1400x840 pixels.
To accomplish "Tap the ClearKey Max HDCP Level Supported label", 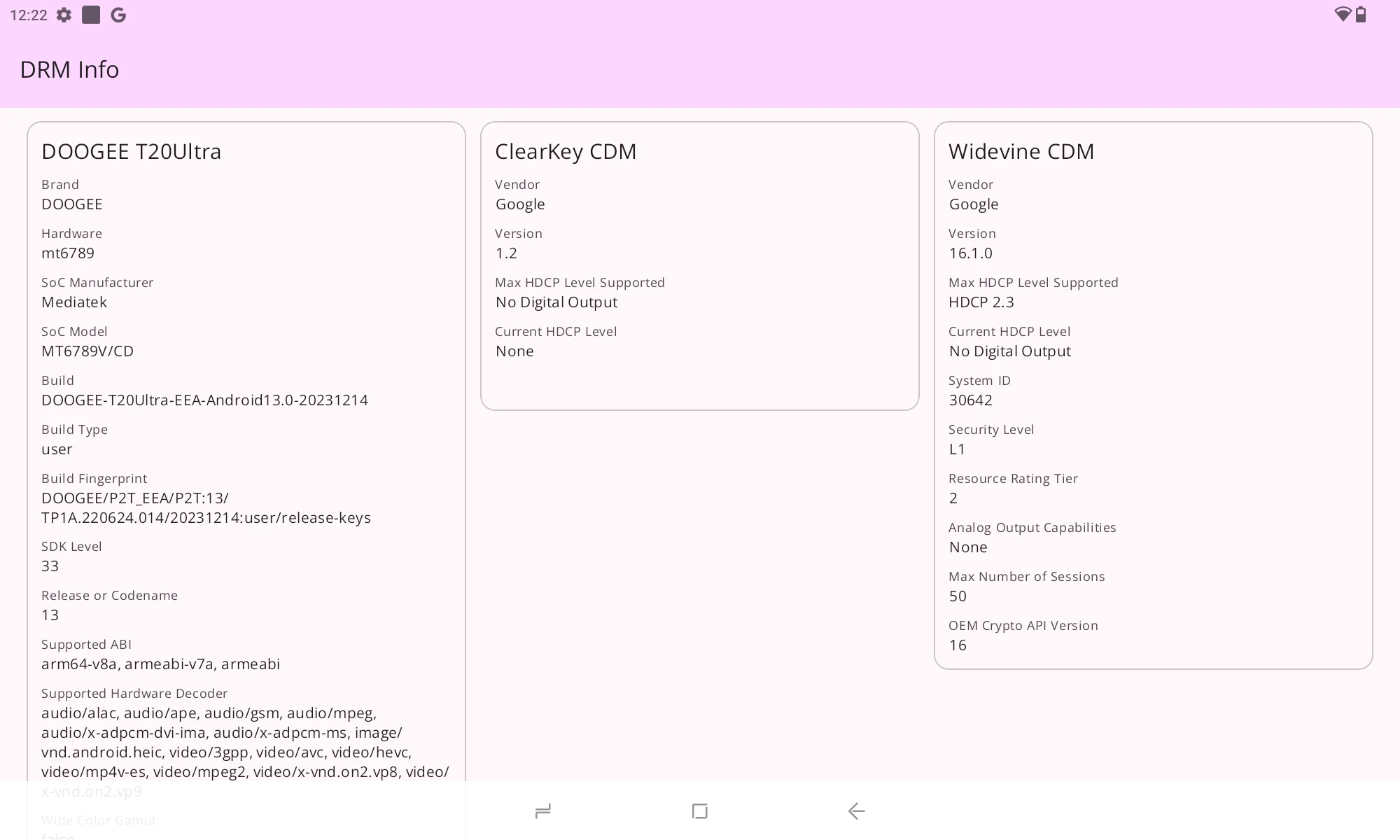I will (580, 283).
